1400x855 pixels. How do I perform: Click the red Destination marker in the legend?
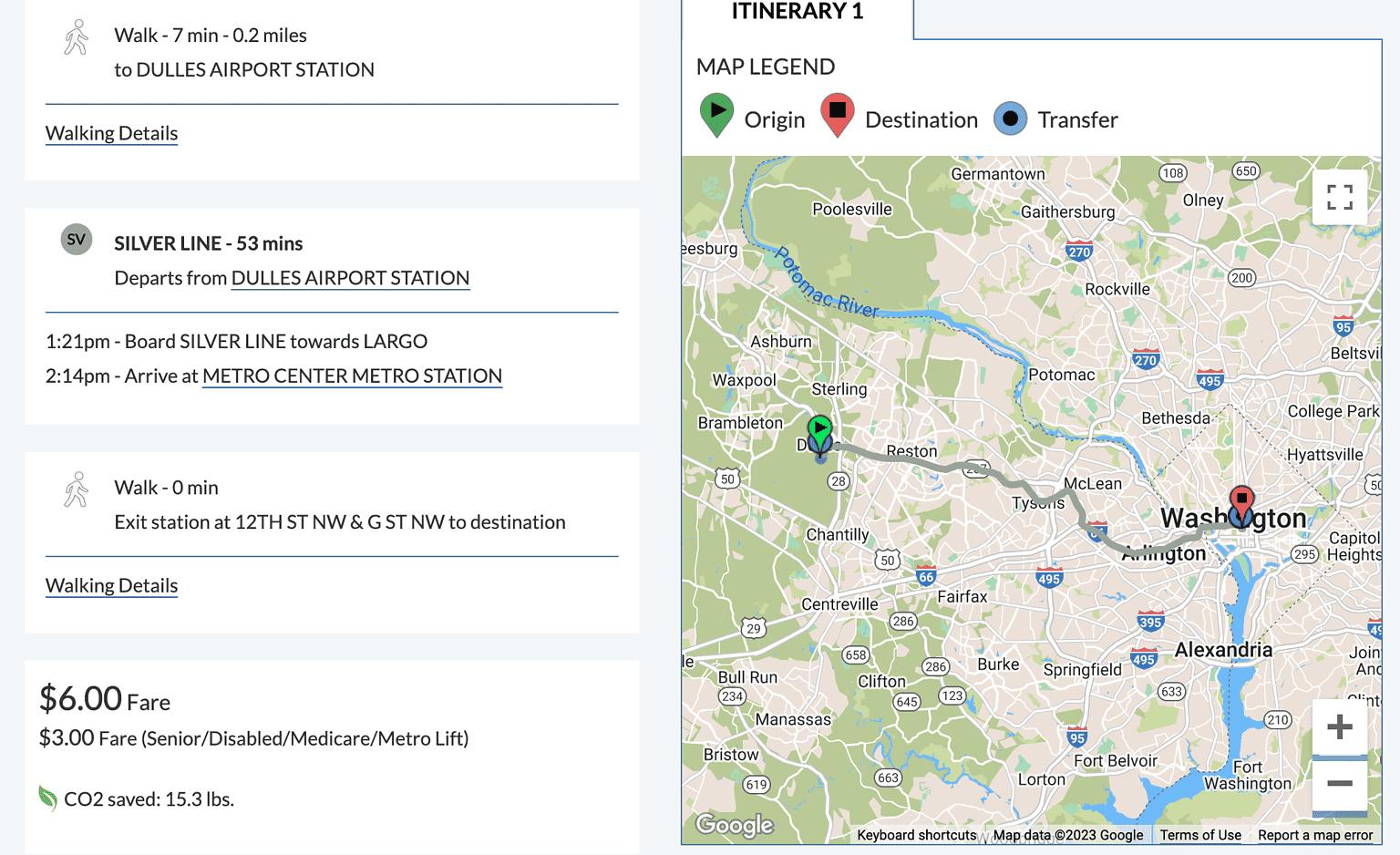pyautogui.click(x=837, y=115)
